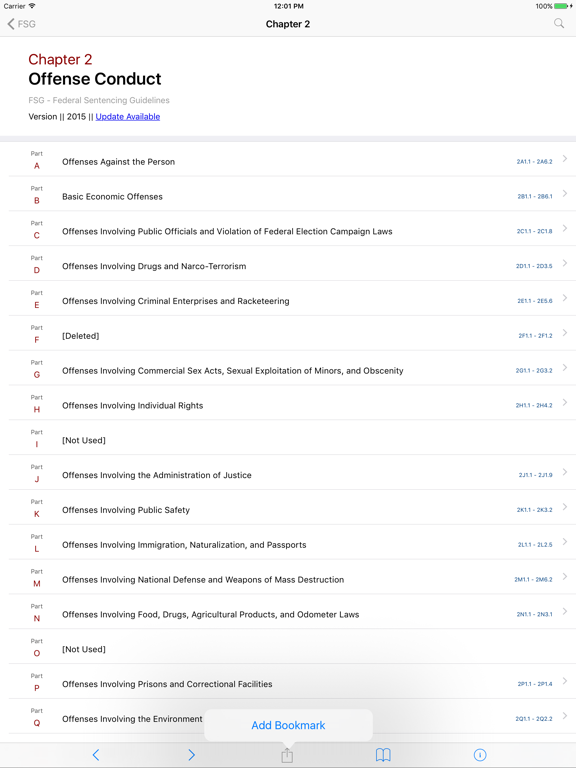Tap the share icon in bottom toolbar
Screen dimensions: 576x768
pos(288,755)
